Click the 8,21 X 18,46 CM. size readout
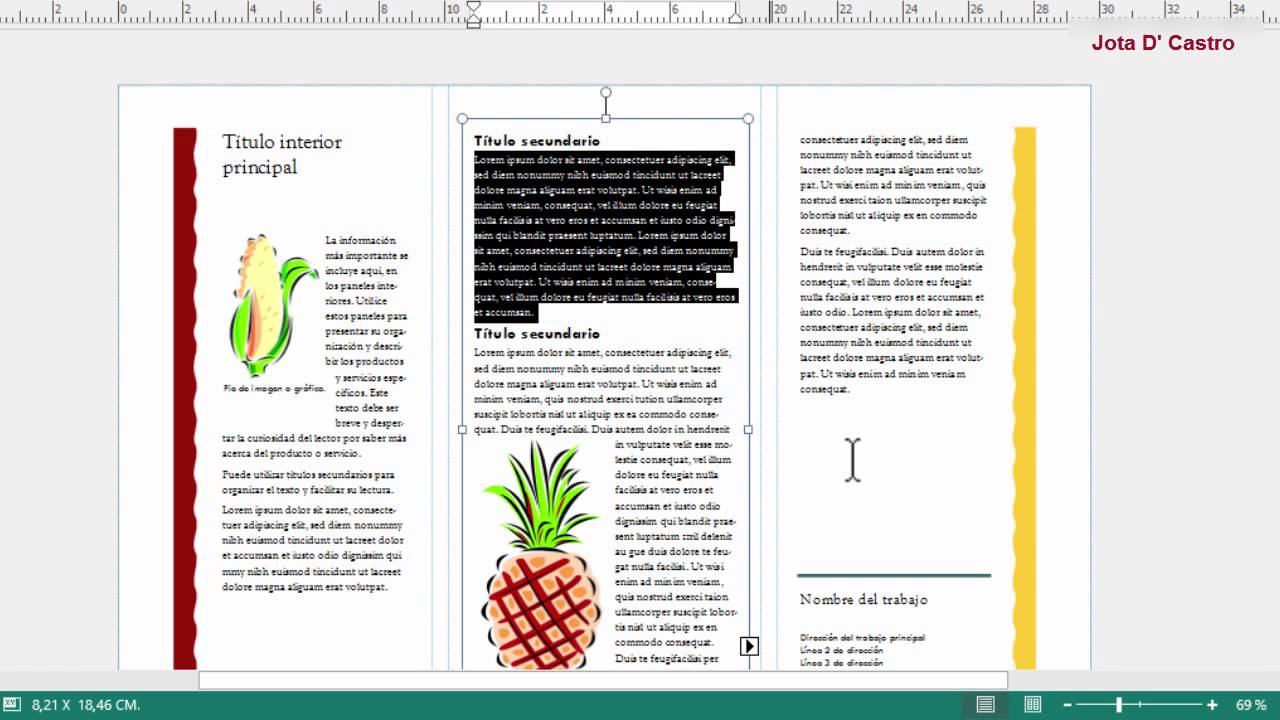1280x720 pixels. coord(86,705)
